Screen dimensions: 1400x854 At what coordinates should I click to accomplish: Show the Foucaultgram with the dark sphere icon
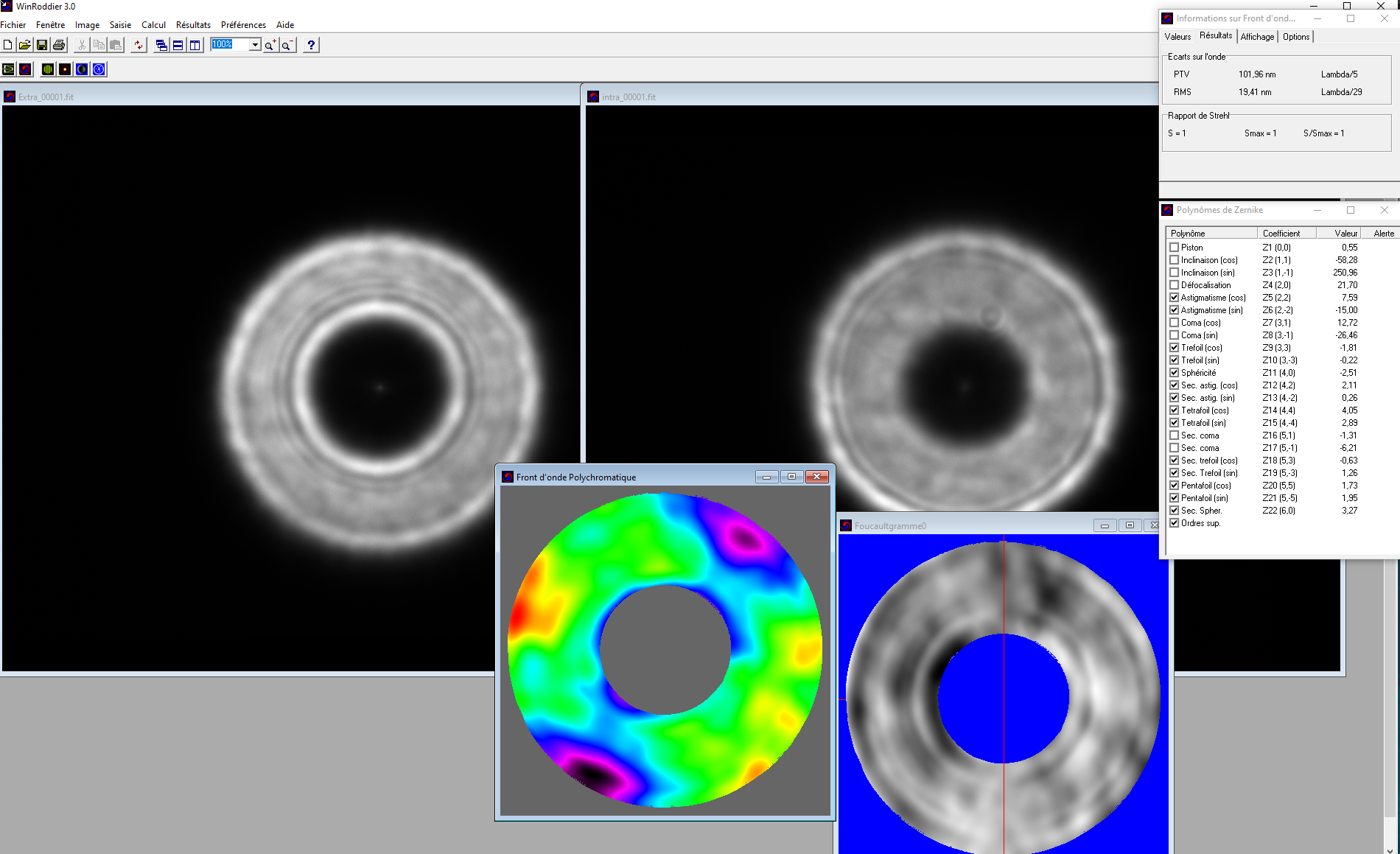tap(82, 69)
